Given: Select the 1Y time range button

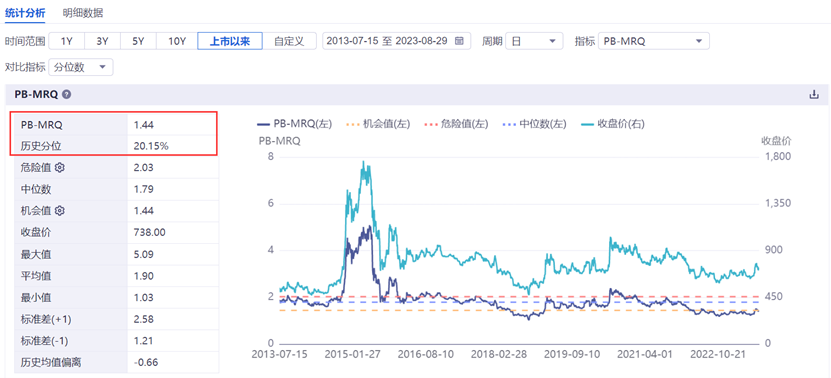Looking at the screenshot, I should pyautogui.click(x=66, y=41).
